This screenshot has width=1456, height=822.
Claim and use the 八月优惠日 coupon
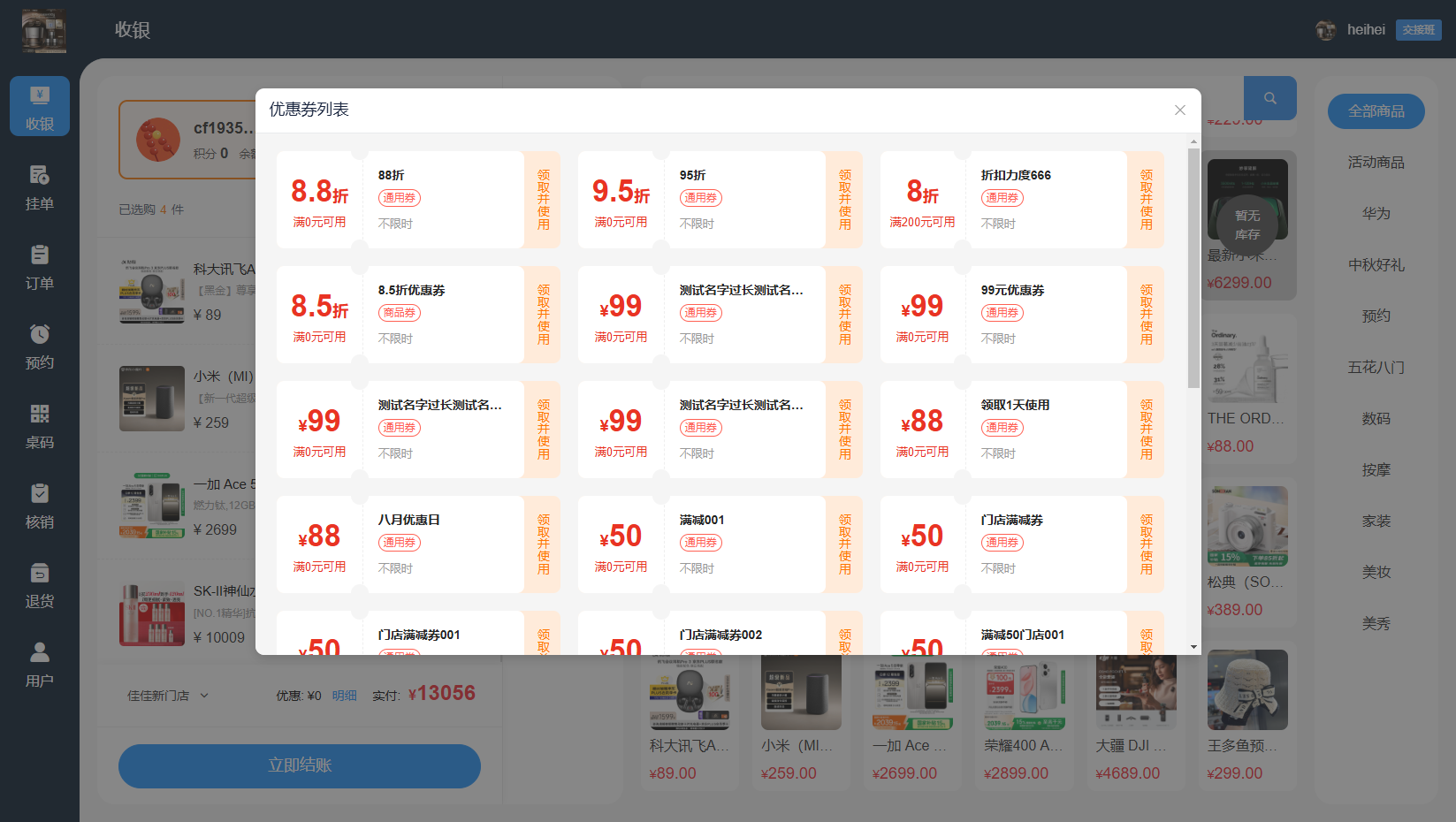[543, 544]
